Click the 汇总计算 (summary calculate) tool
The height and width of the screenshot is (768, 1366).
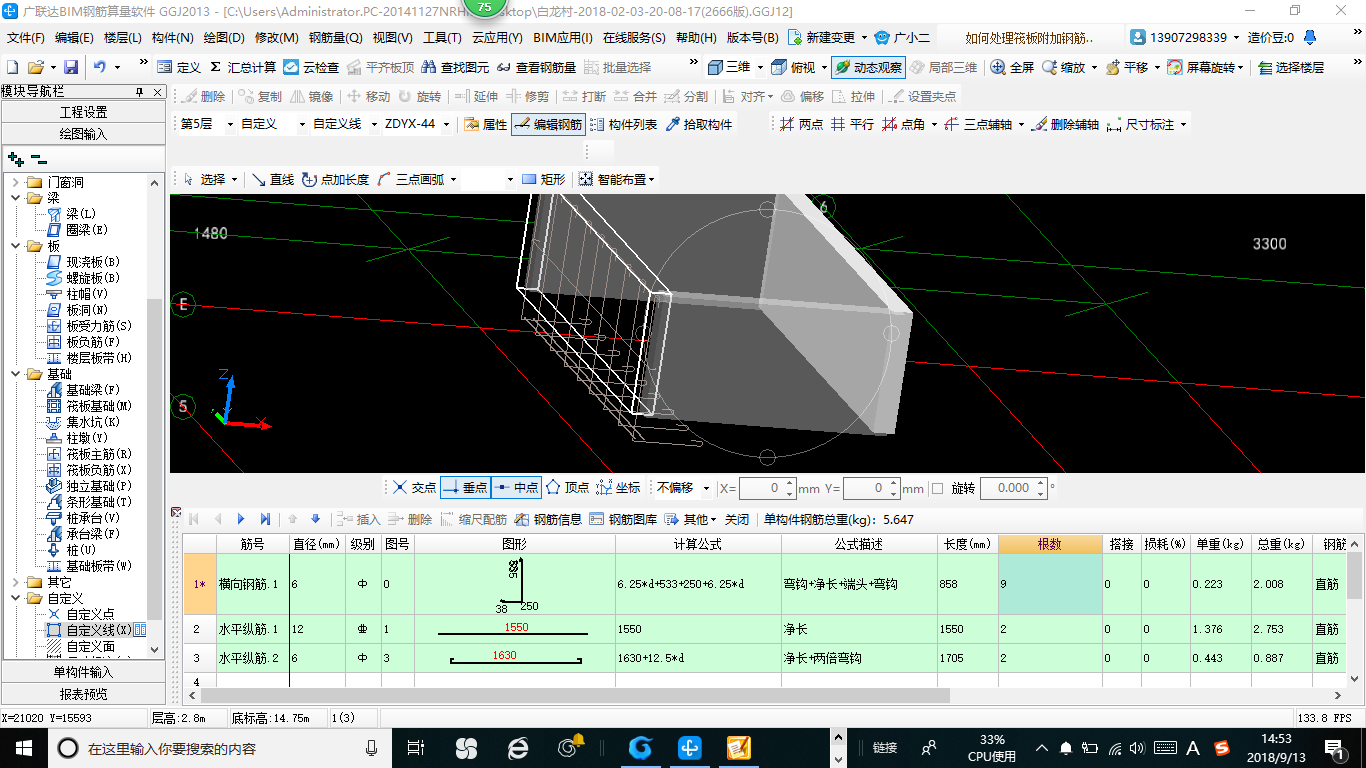244,67
